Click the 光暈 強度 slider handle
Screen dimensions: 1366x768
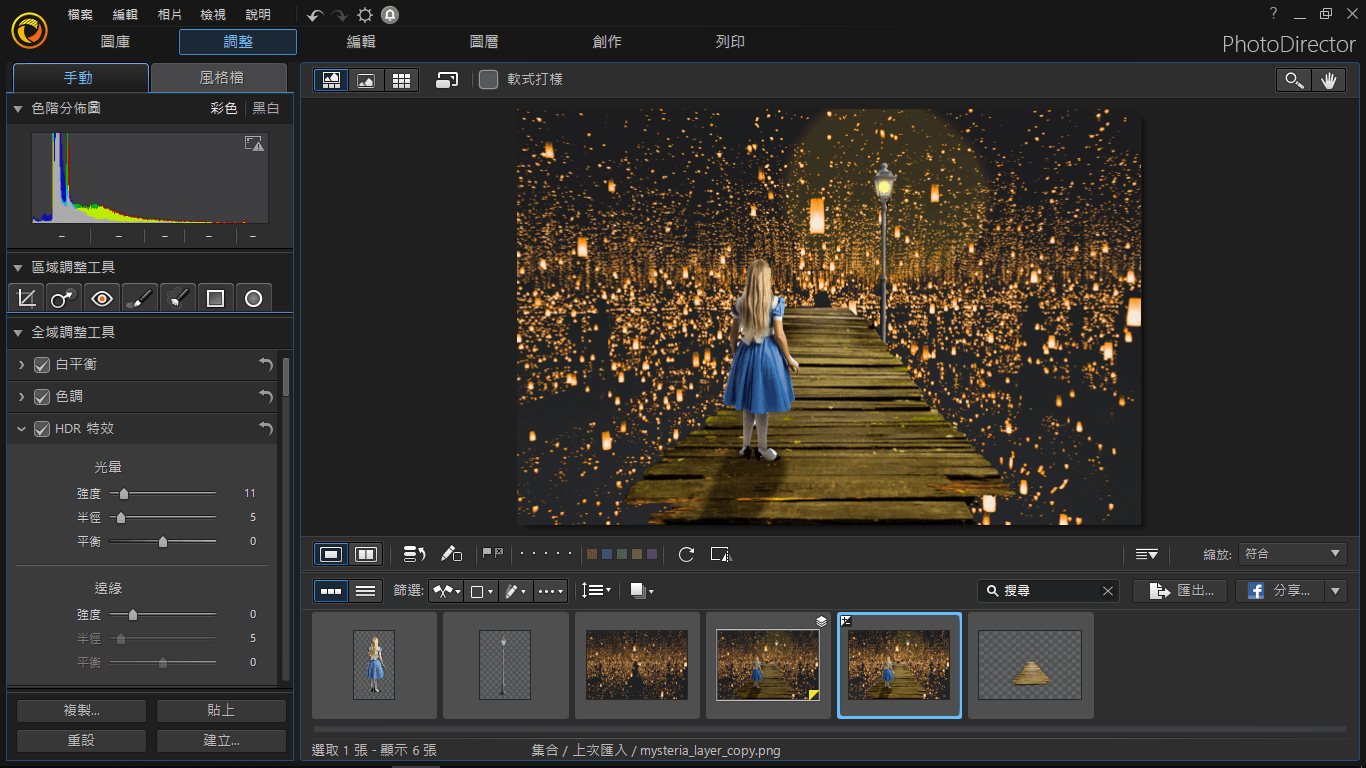point(124,494)
